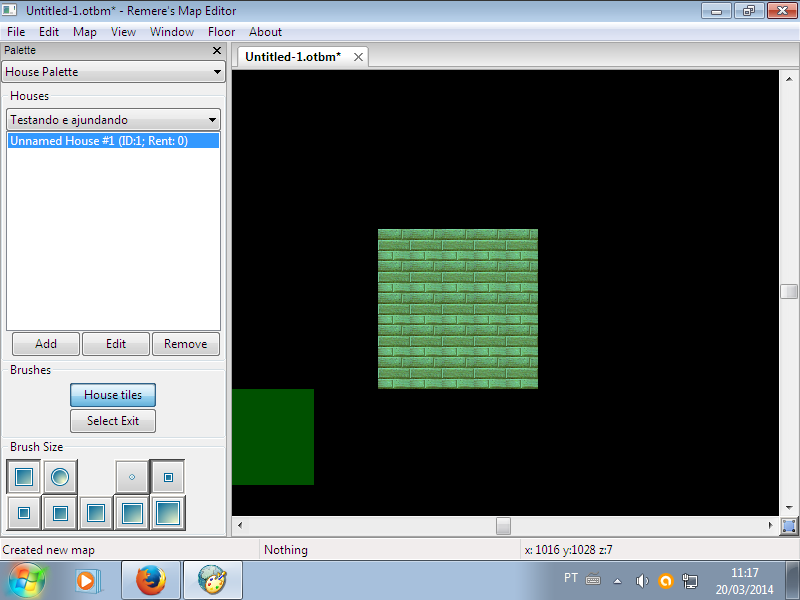Viewport: 800px width, 600px height.
Task: Click the map scroll up arrow
Action: [789, 79]
